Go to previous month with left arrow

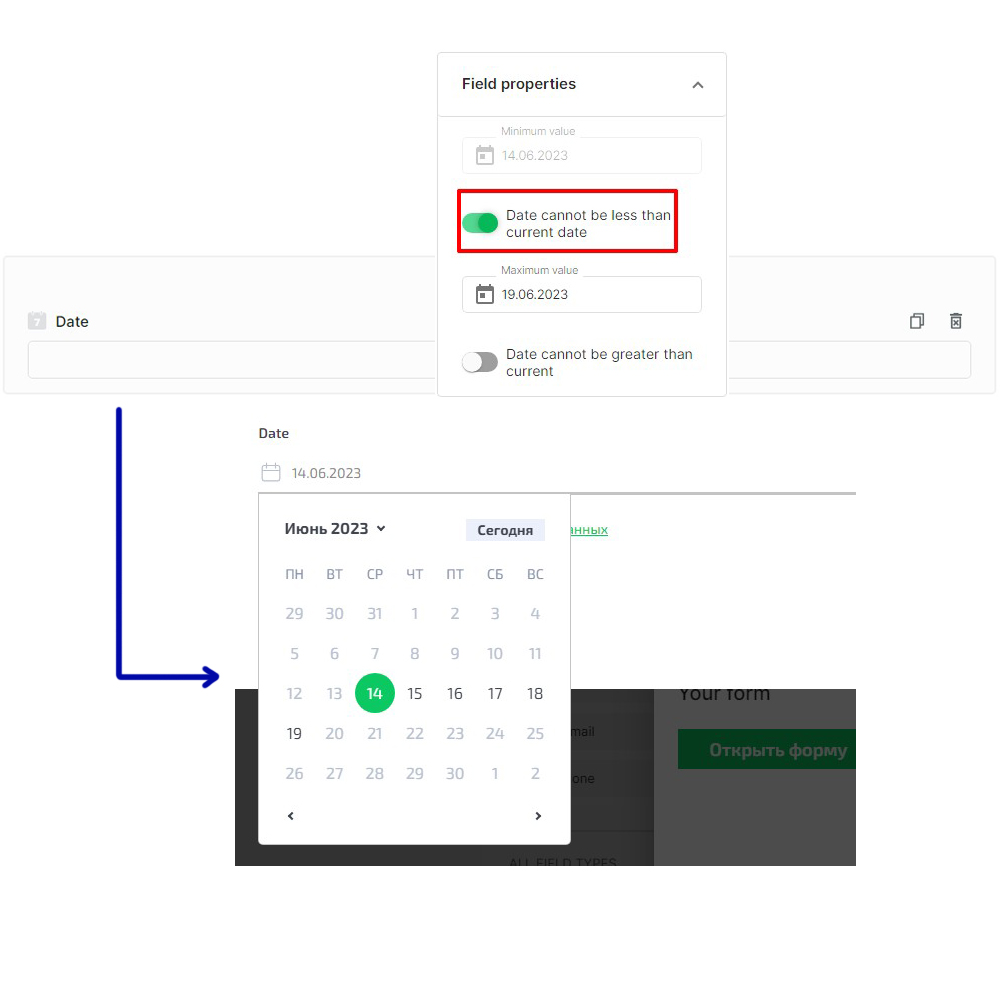point(291,816)
